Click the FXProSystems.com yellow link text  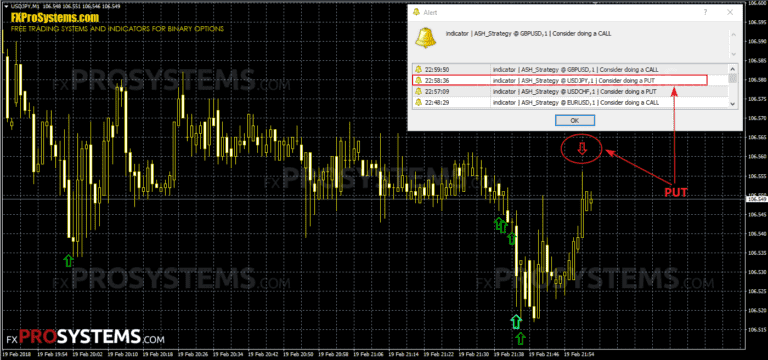(55, 18)
